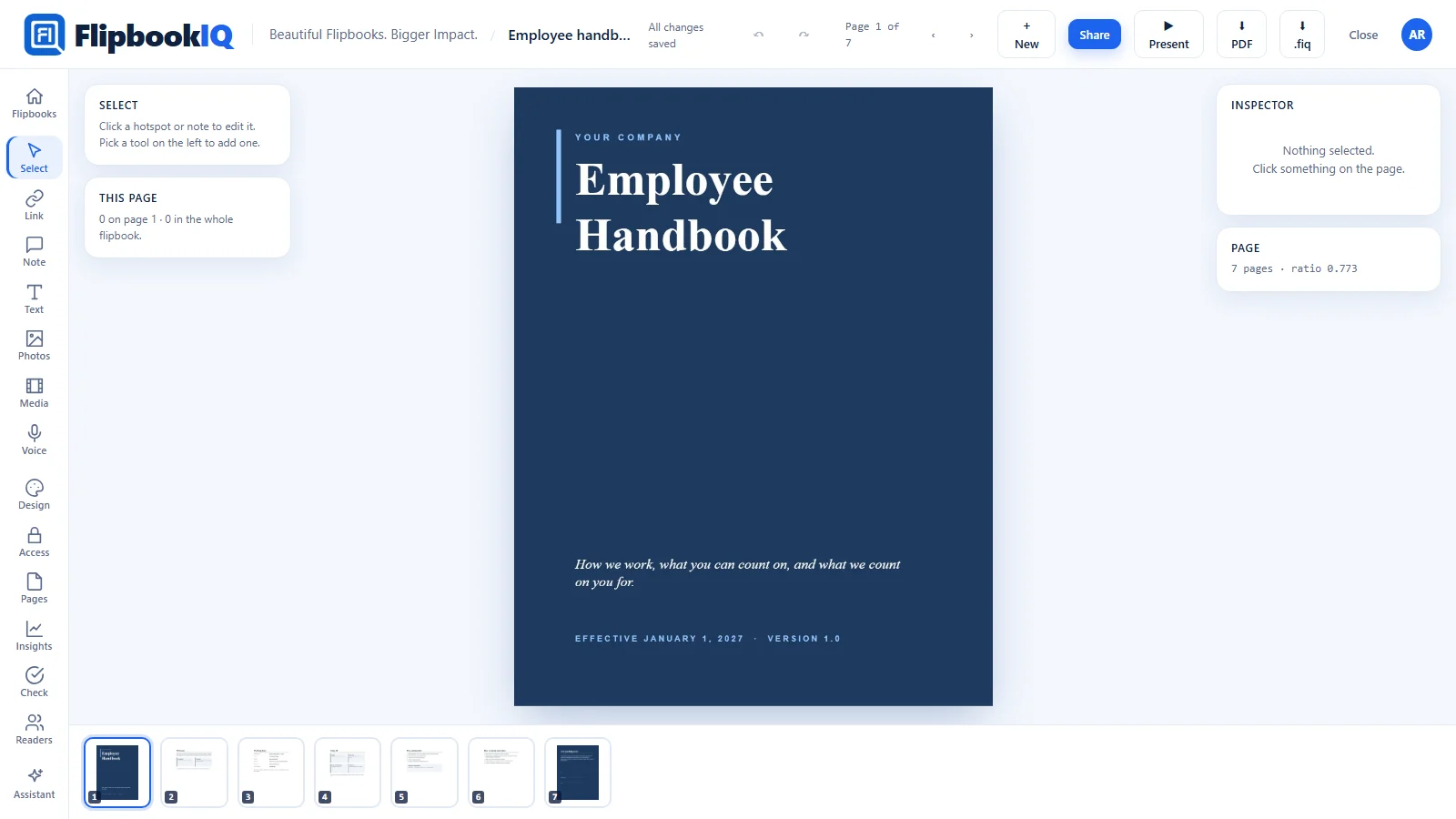Viewport: 1456px width, 819px height.
Task: Pick the Note tool
Action: (35, 252)
